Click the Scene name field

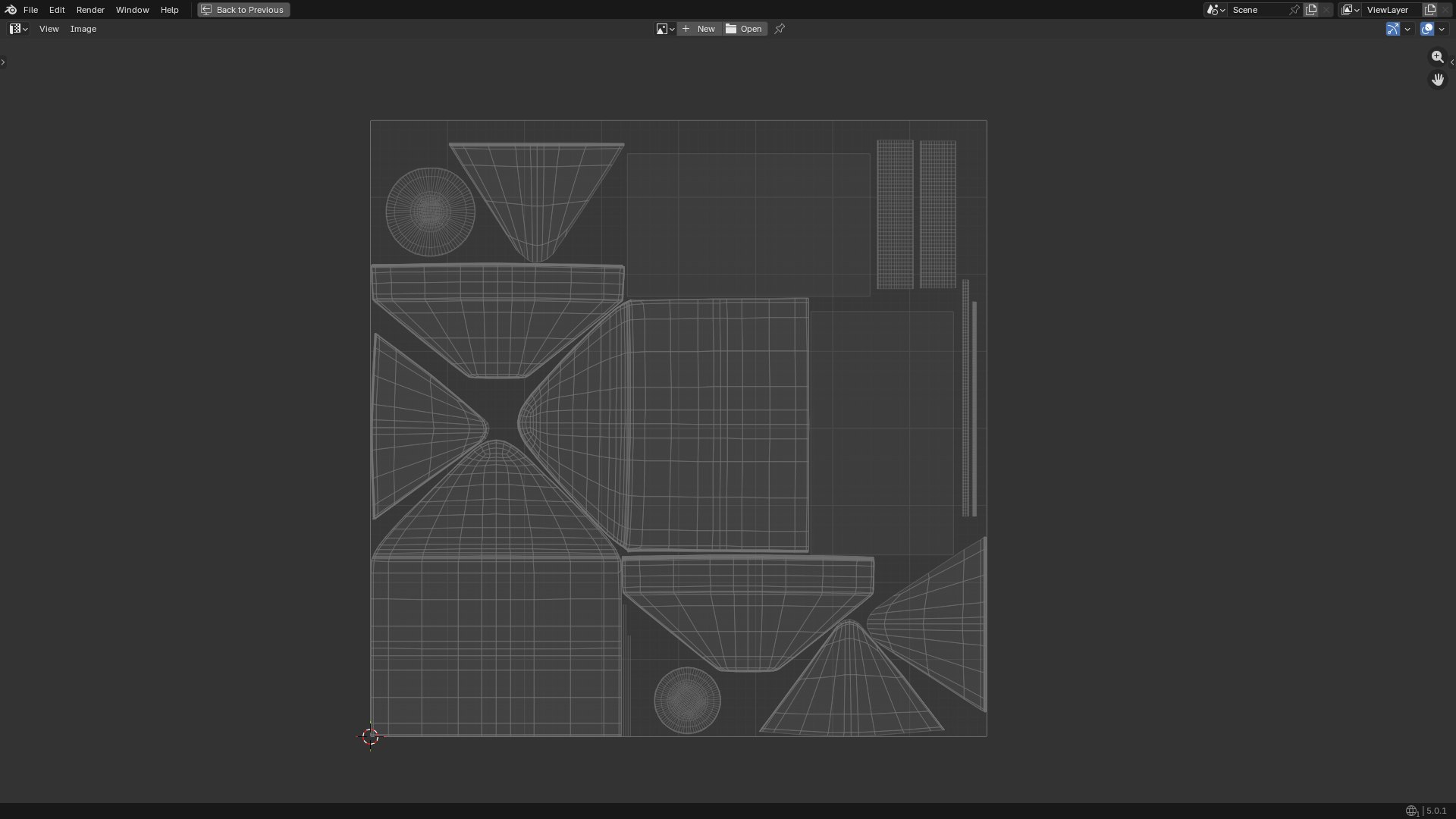(1257, 10)
